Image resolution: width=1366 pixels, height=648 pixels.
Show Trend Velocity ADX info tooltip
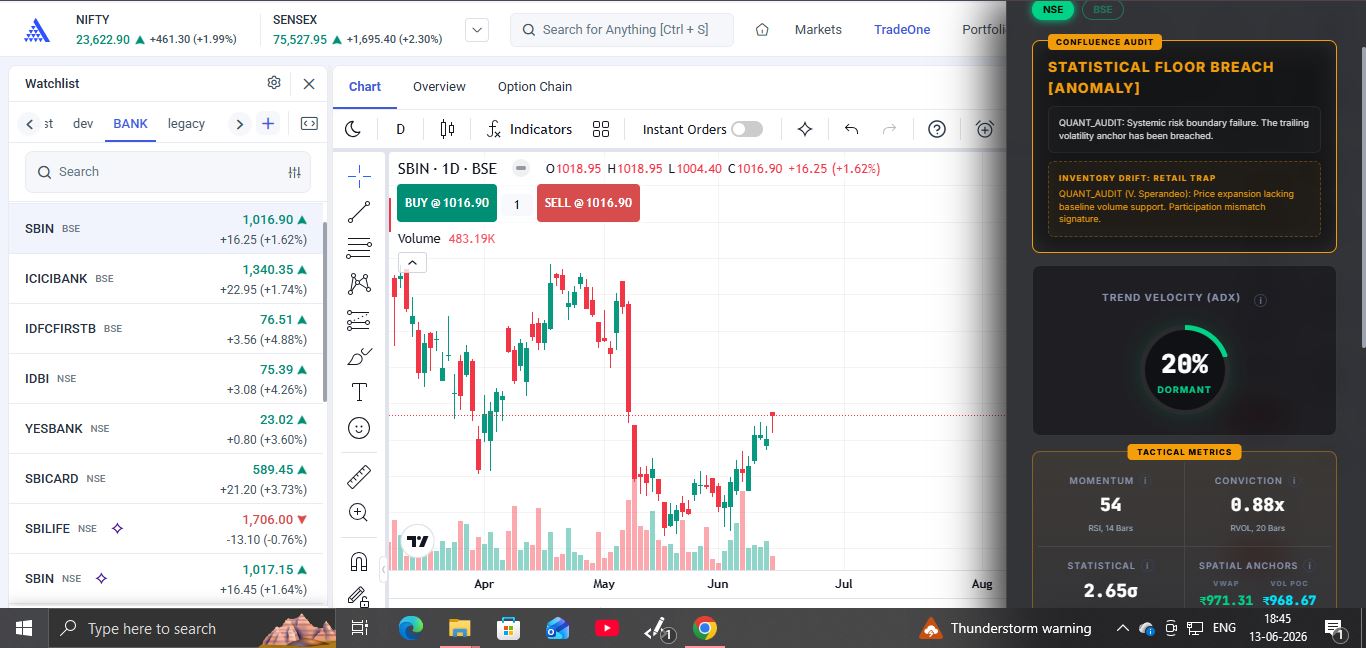[1261, 300]
